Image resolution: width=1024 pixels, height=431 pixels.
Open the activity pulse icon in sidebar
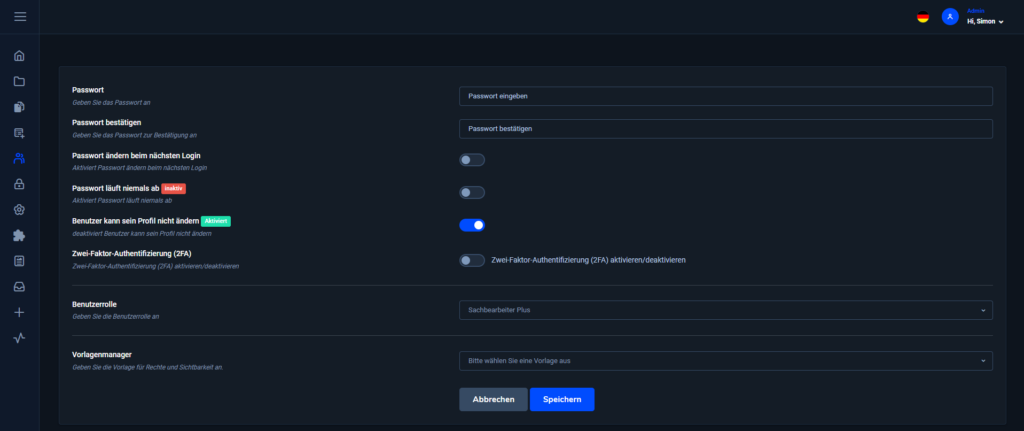click(19, 338)
